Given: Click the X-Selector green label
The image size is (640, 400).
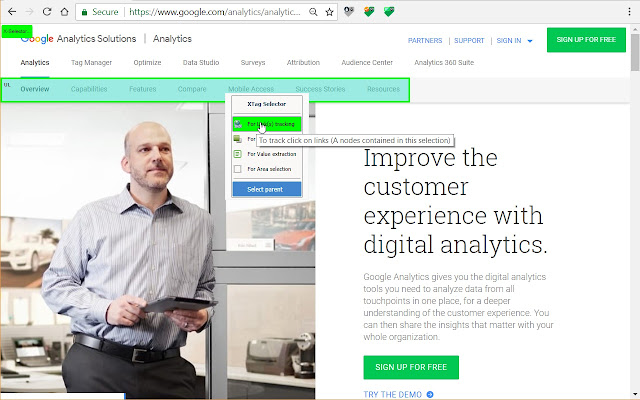Looking at the screenshot, I should click(x=17, y=31).
